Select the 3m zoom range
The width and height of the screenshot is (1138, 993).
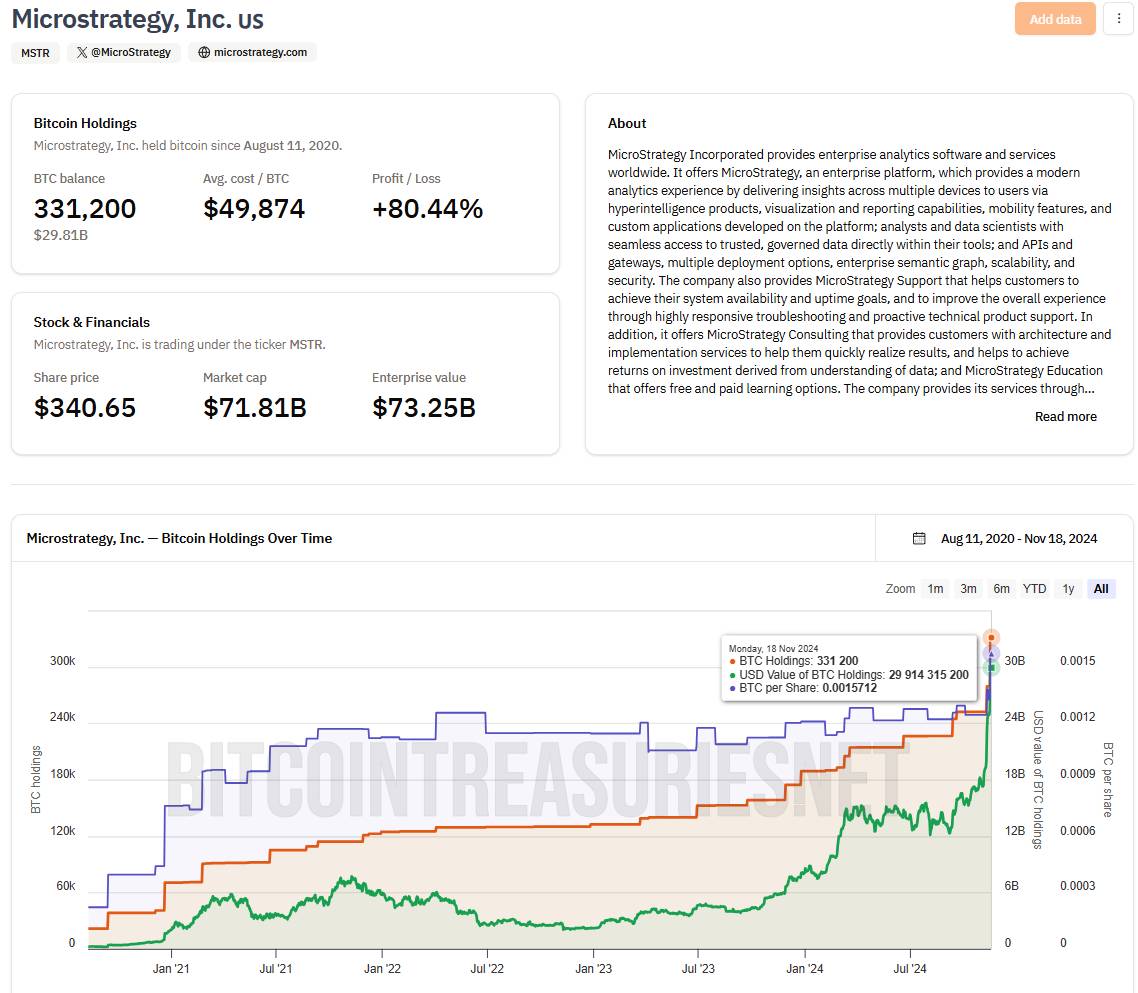pos(968,589)
